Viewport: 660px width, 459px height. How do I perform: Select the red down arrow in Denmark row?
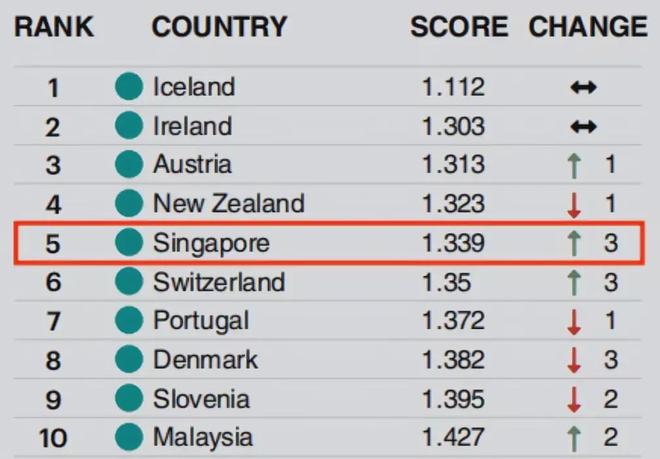(x=574, y=360)
